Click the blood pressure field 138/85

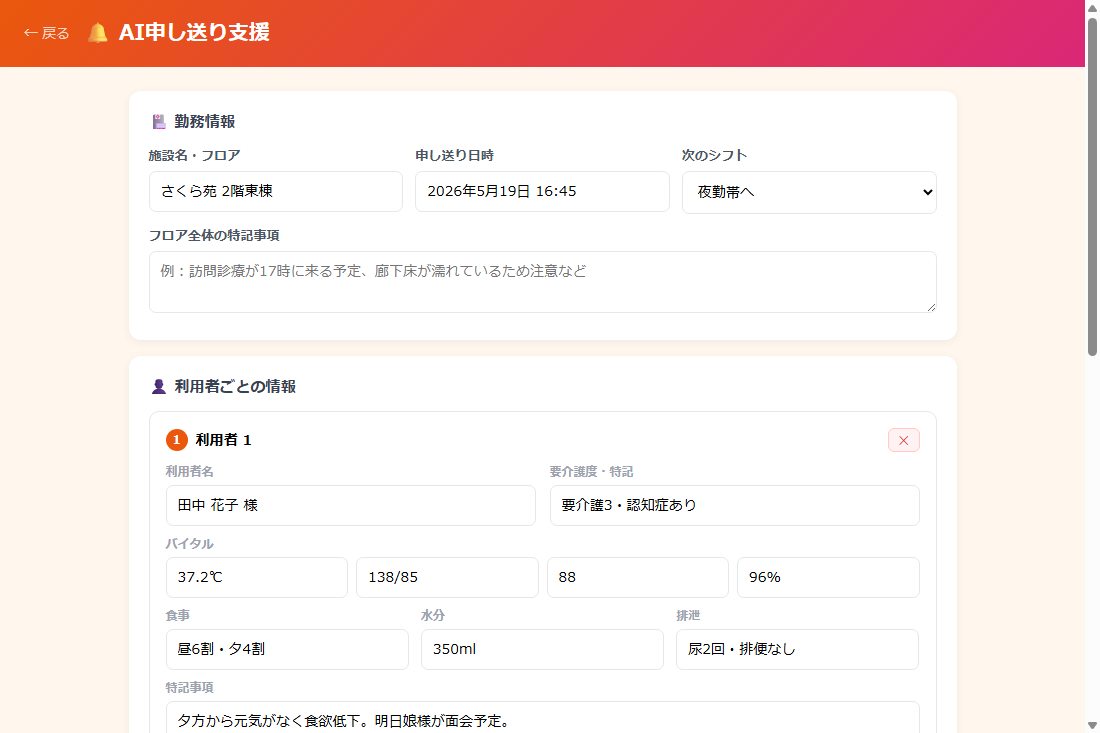click(447, 577)
